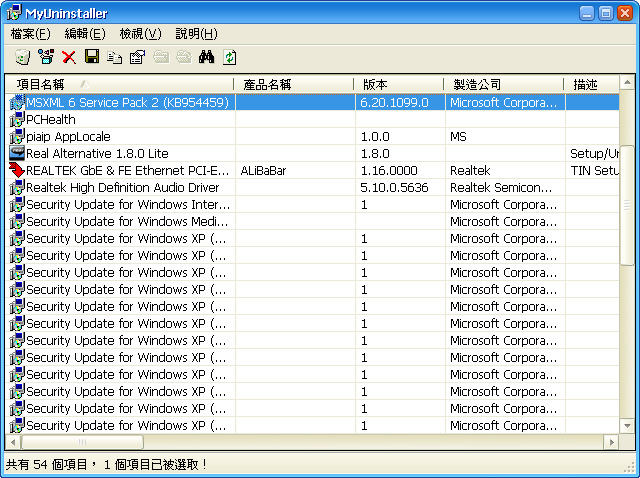
Task: Click the horizontal scrollbar right arrow
Action: 611,442
